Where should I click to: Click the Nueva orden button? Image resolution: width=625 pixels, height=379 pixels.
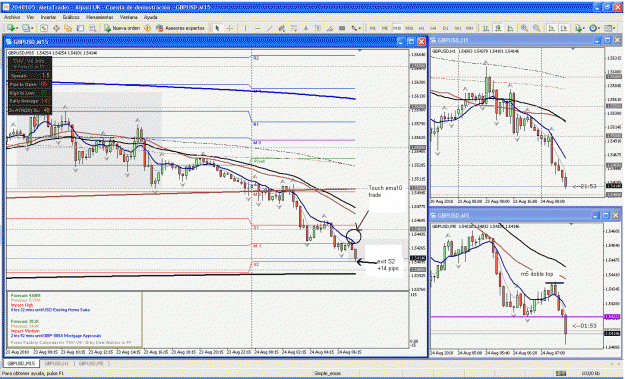click(x=122, y=28)
